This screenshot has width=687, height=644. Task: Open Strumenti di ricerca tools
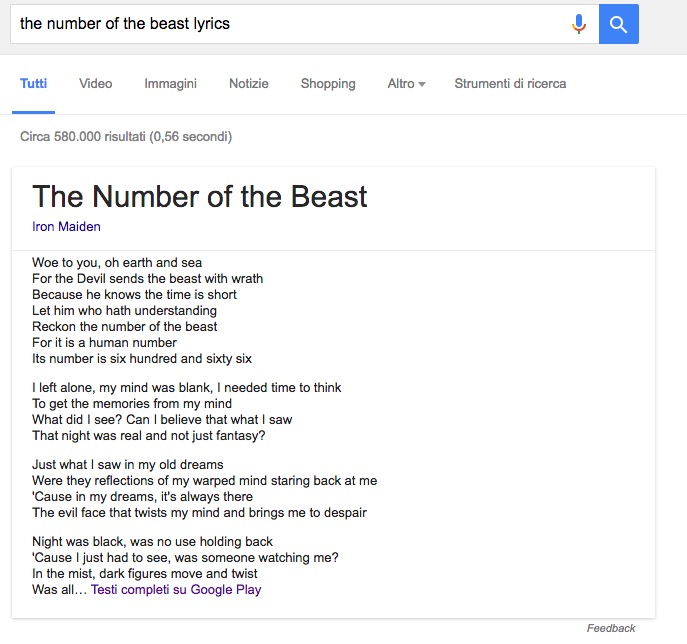[510, 84]
